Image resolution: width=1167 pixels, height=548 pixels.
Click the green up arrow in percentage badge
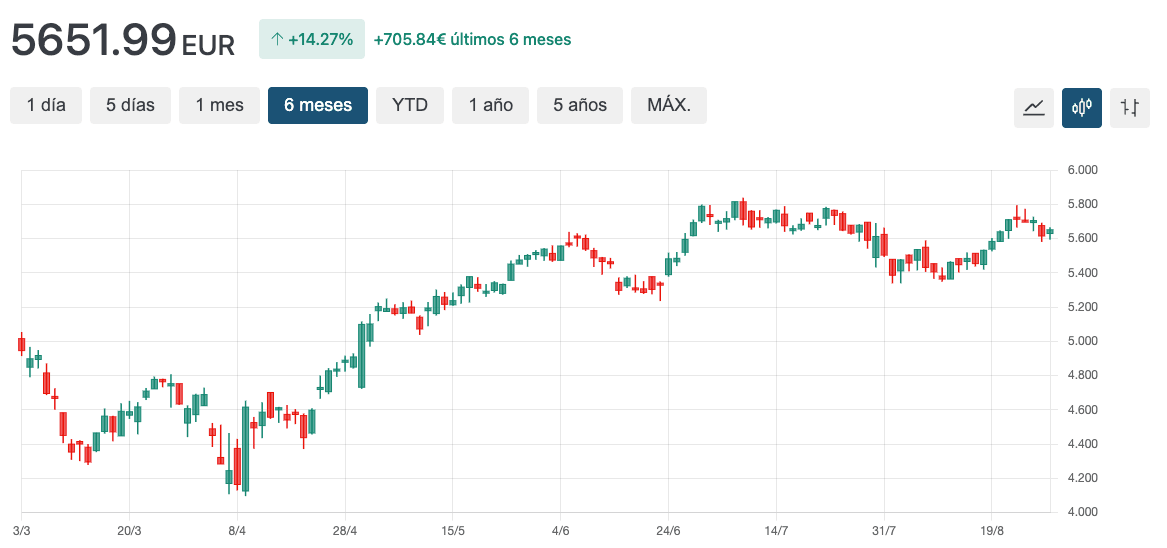[x=277, y=40]
